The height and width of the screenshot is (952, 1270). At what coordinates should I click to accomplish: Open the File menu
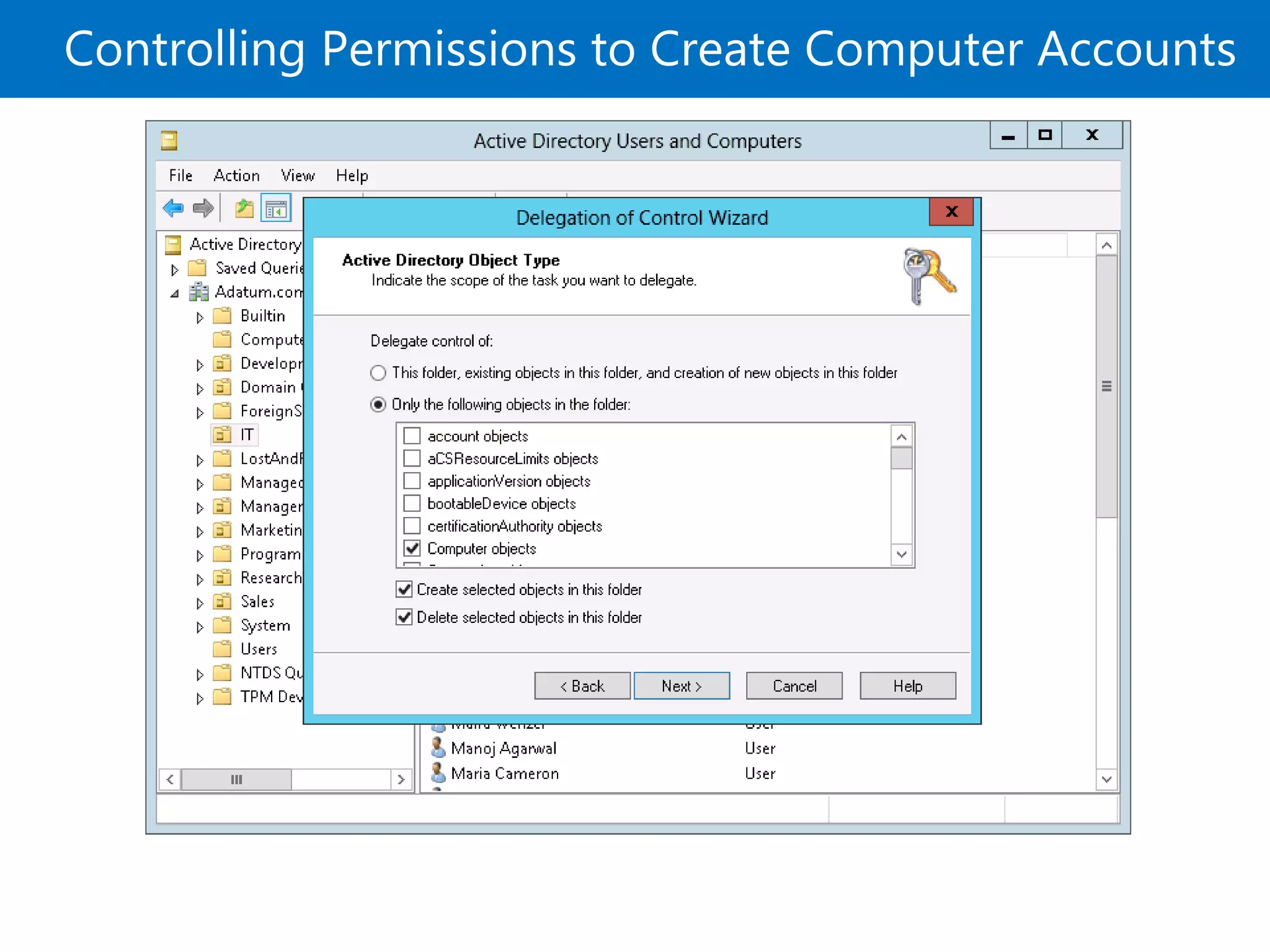coord(180,176)
